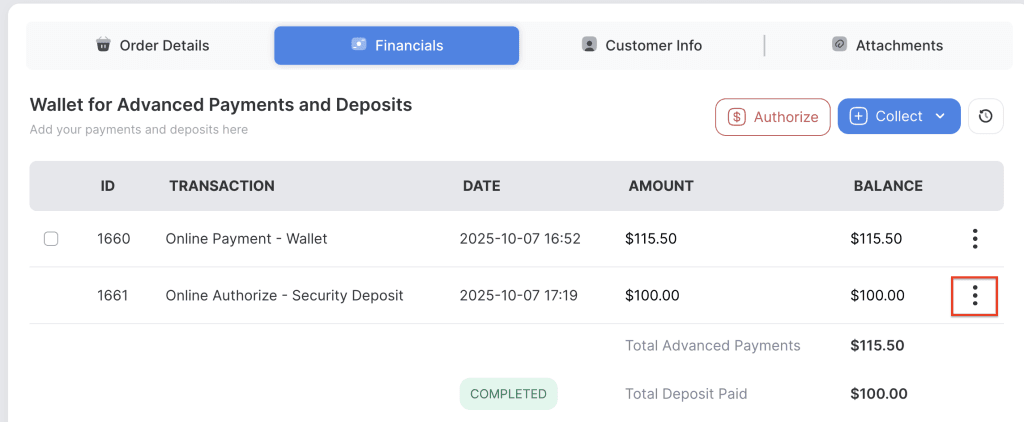Click the dollar icon in Authorize button
The width and height of the screenshot is (1024, 422).
(x=737, y=117)
